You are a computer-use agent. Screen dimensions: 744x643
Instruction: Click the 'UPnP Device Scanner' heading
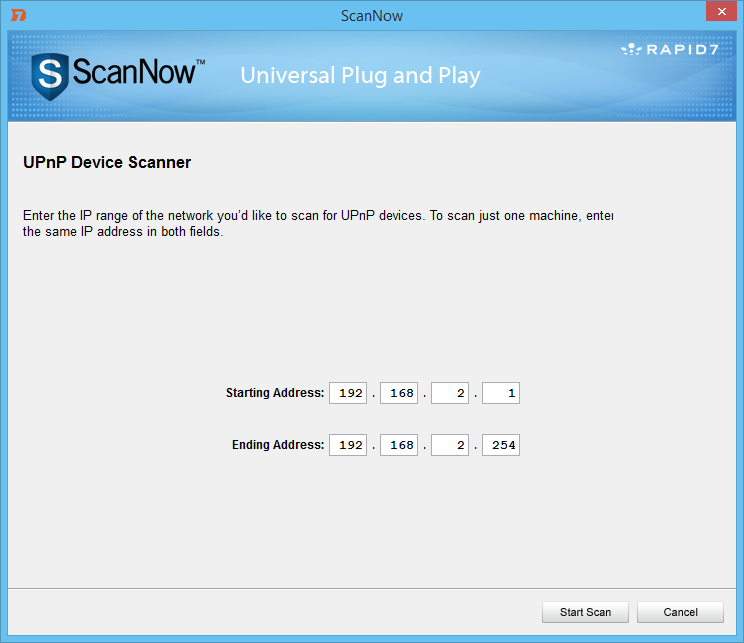coord(107,162)
